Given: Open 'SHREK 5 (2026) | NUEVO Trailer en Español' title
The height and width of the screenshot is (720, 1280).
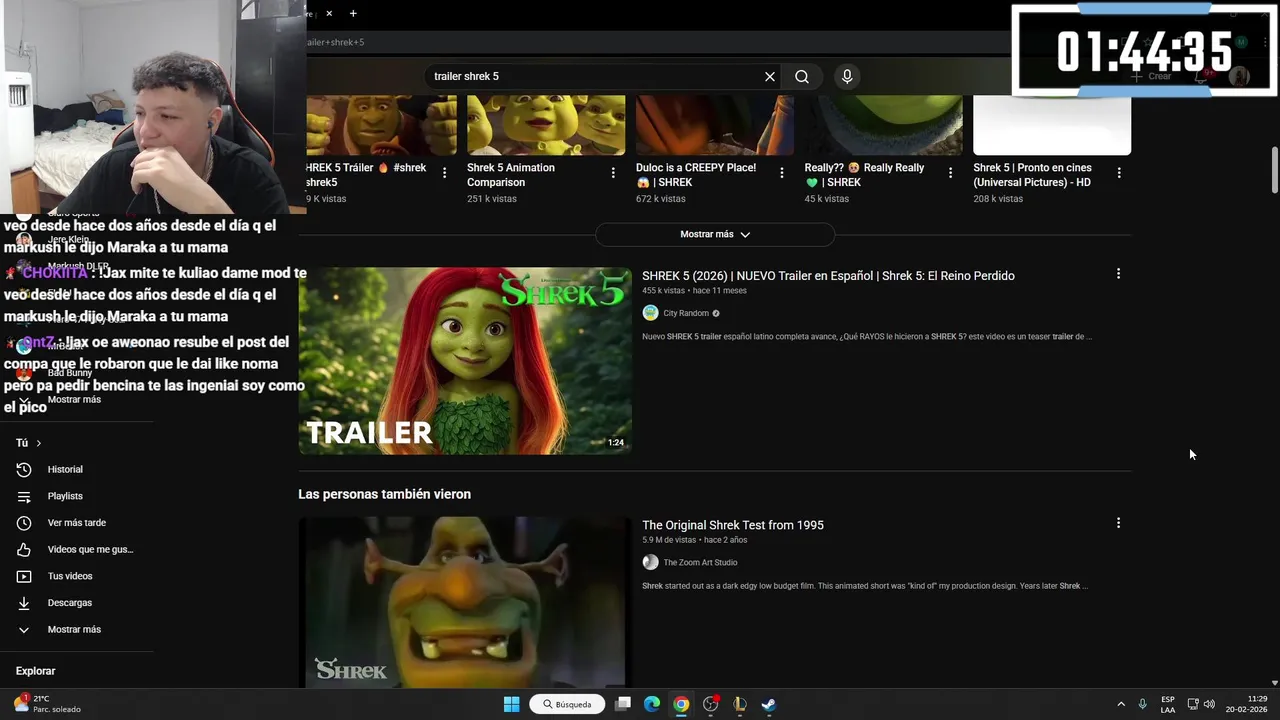Looking at the screenshot, I should [828, 276].
